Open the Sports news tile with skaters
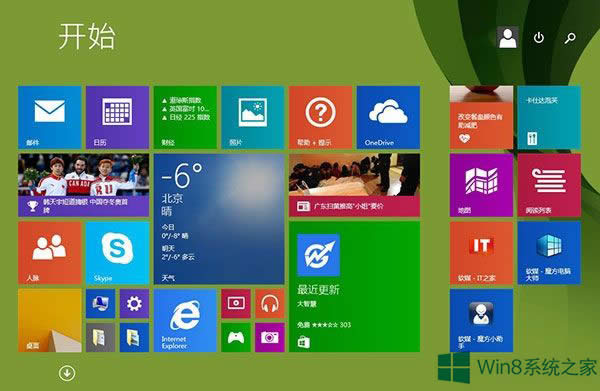600x391 pixels. (83, 185)
